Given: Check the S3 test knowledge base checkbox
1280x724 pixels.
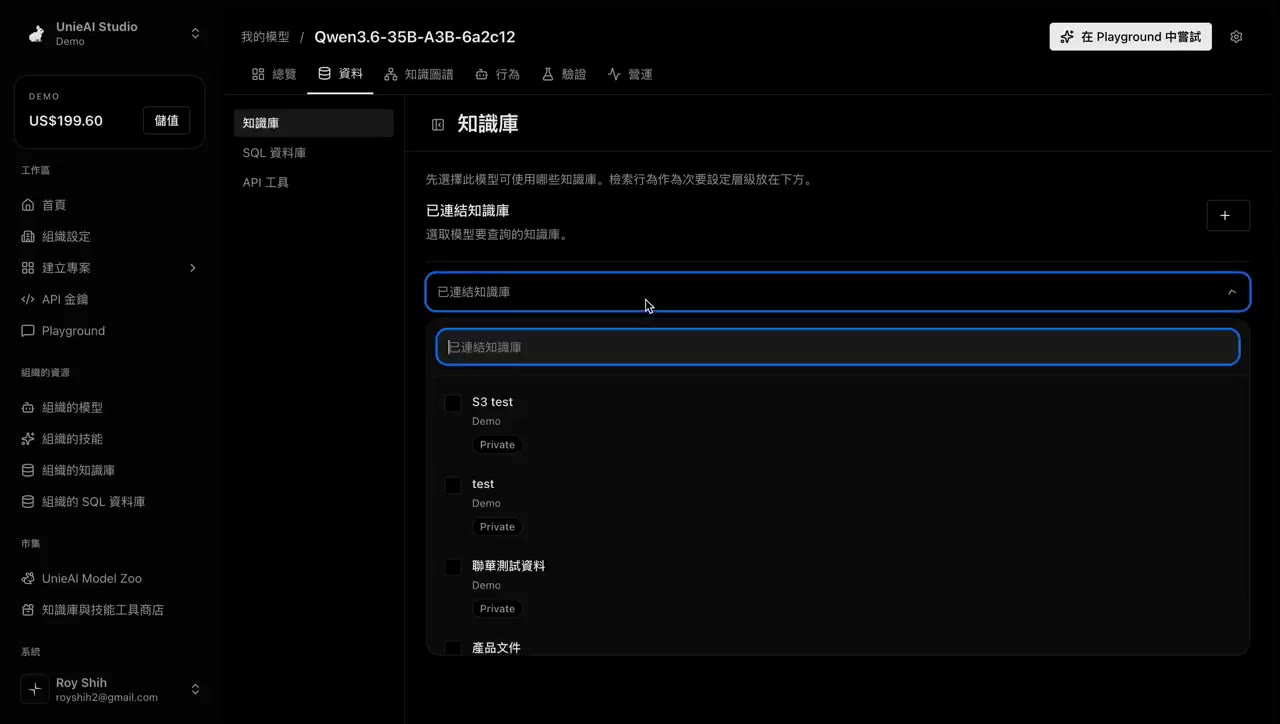Looking at the screenshot, I should click(x=453, y=403).
